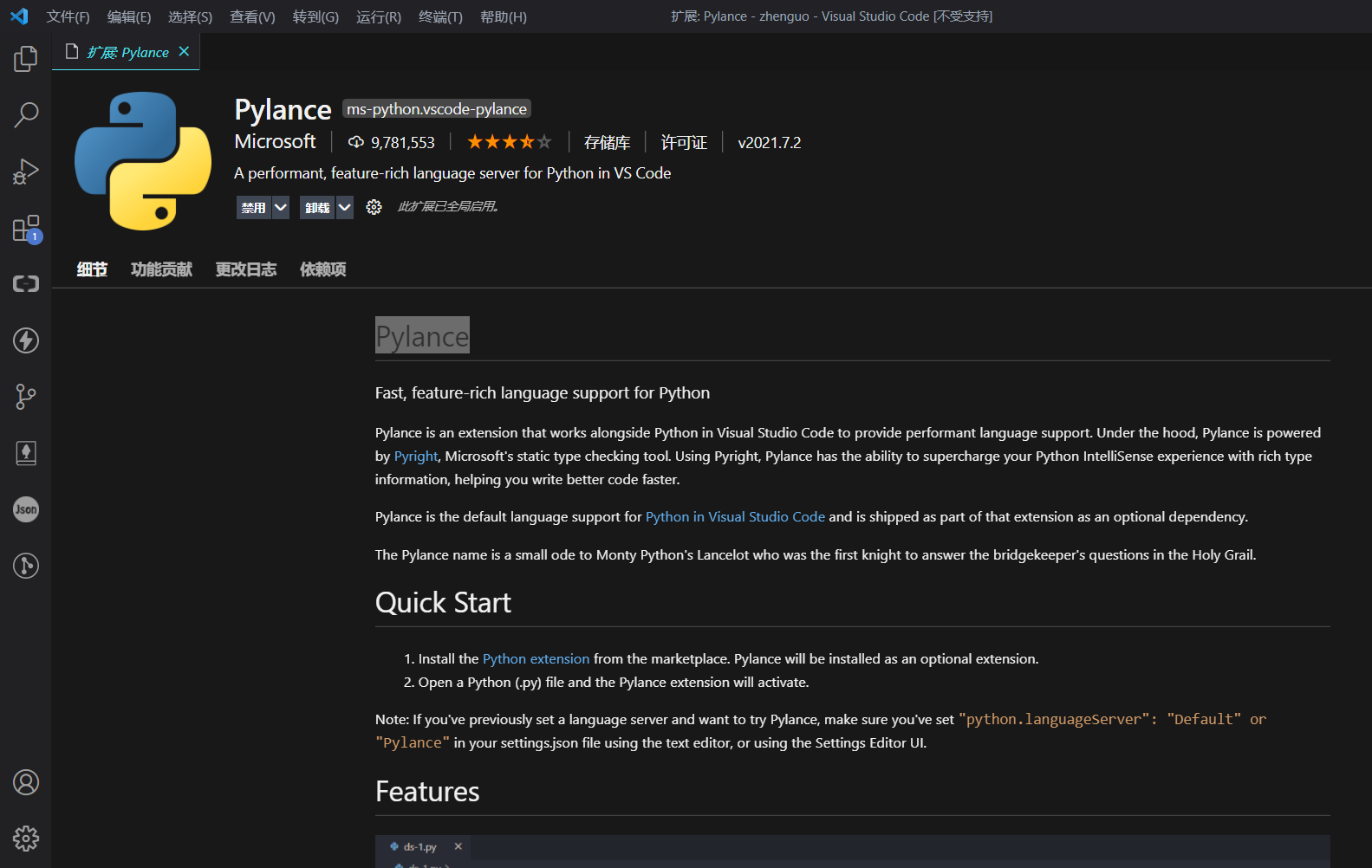The image size is (1372, 868).
Task: Click the version v2021.7.2 text
Action: (770, 142)
